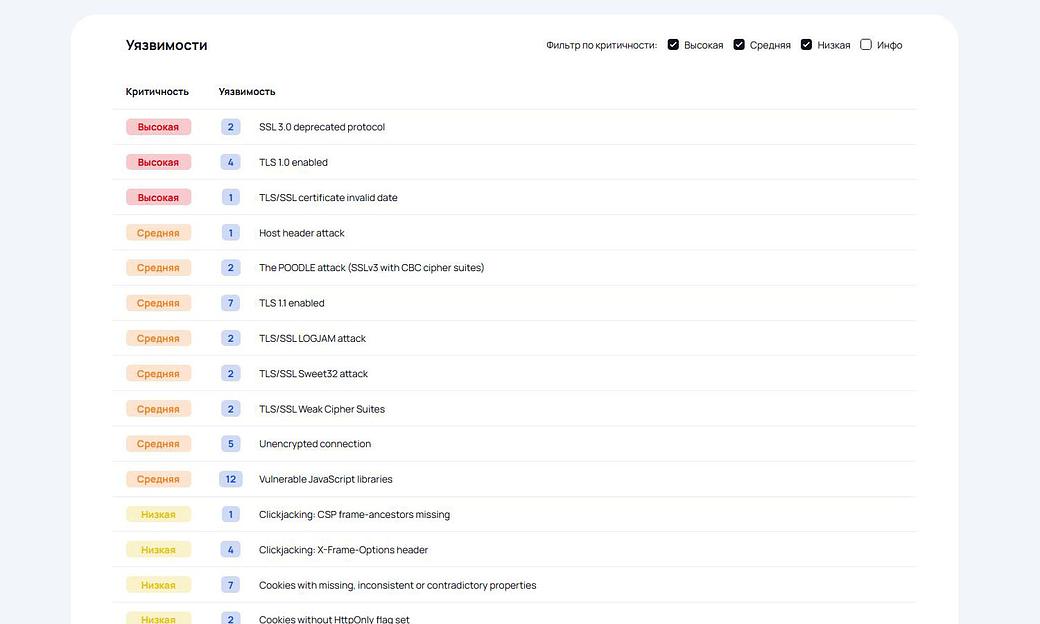1040x624 pixels.
Task: Open TLS/SSL LOGJAM attack details
Action: 312,339
